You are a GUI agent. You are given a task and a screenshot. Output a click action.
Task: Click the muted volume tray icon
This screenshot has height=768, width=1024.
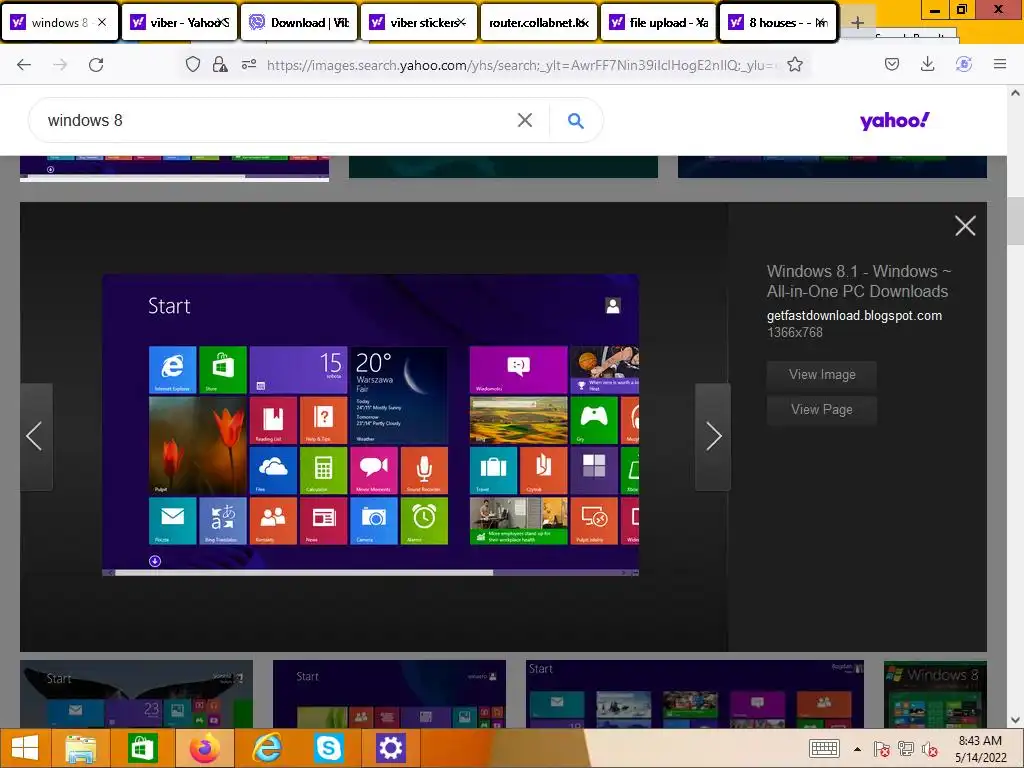click(x=930, y=749)
